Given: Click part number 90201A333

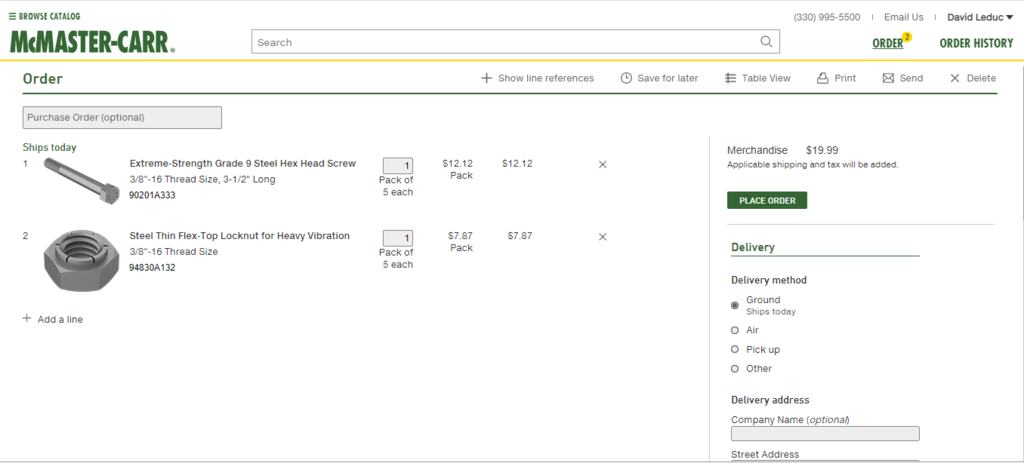Looking at the screenshot, I should coord(152,195).
